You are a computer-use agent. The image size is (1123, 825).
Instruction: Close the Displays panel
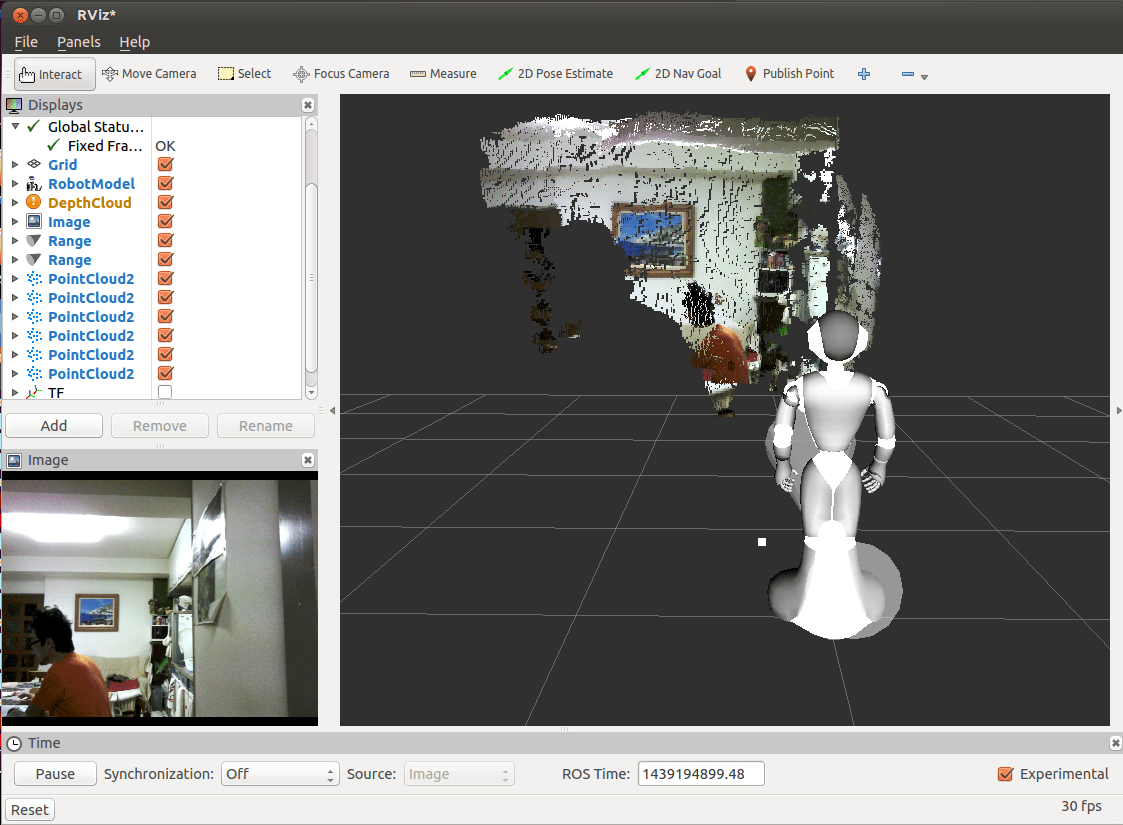308,105
